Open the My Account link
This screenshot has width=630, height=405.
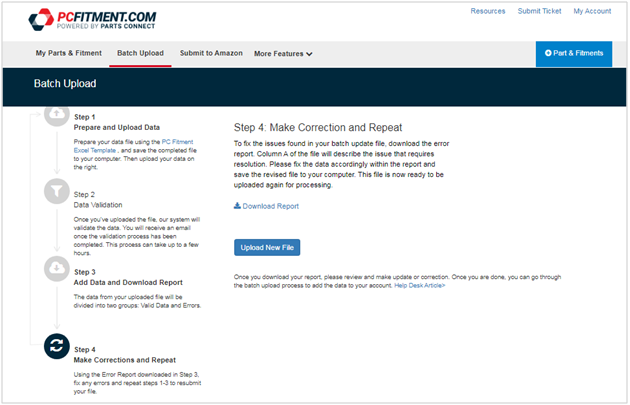[x=592, y=11]
